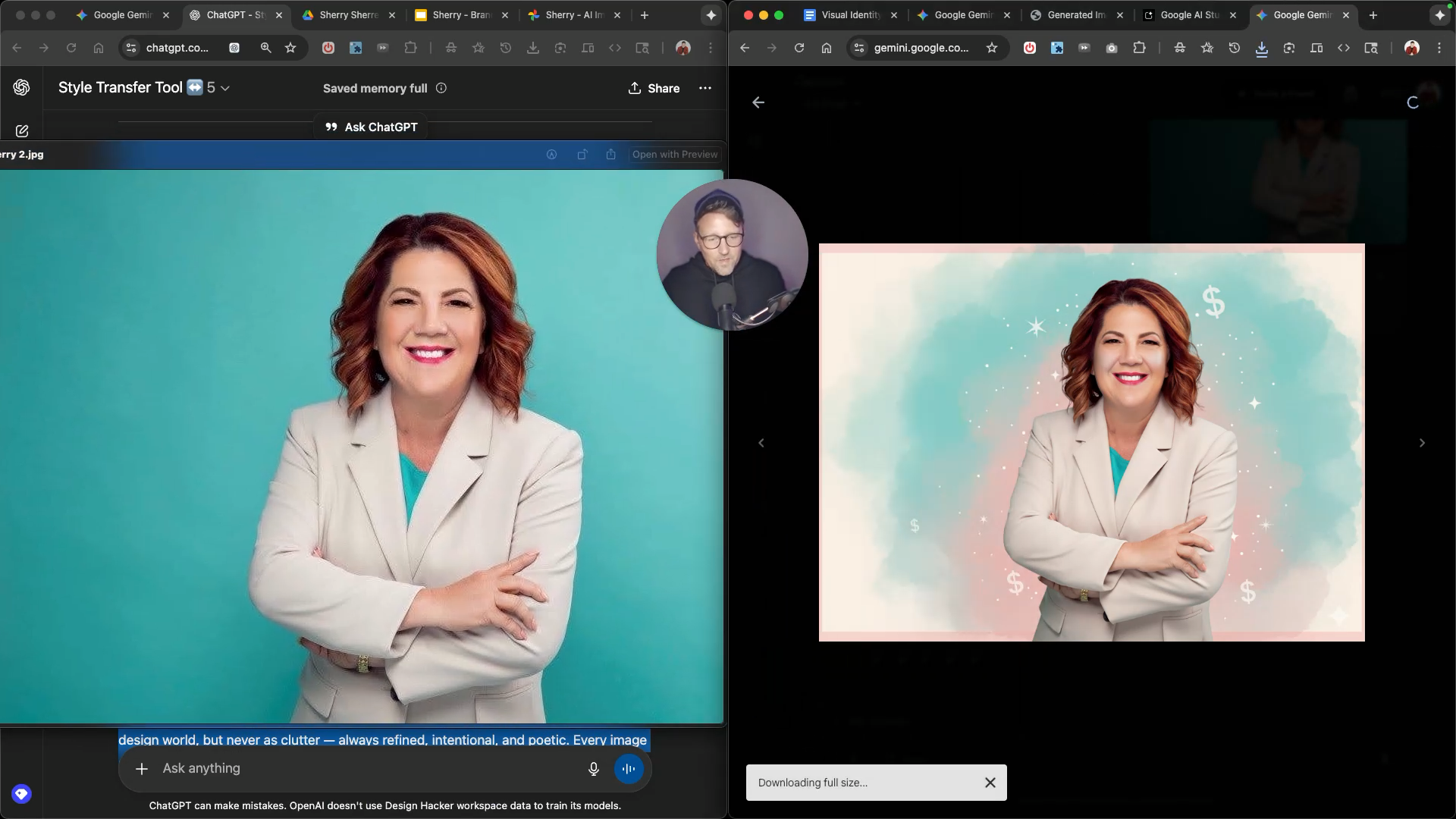
Task: Start voice mode with blue waveform button
Action: [x=629, y=769]
